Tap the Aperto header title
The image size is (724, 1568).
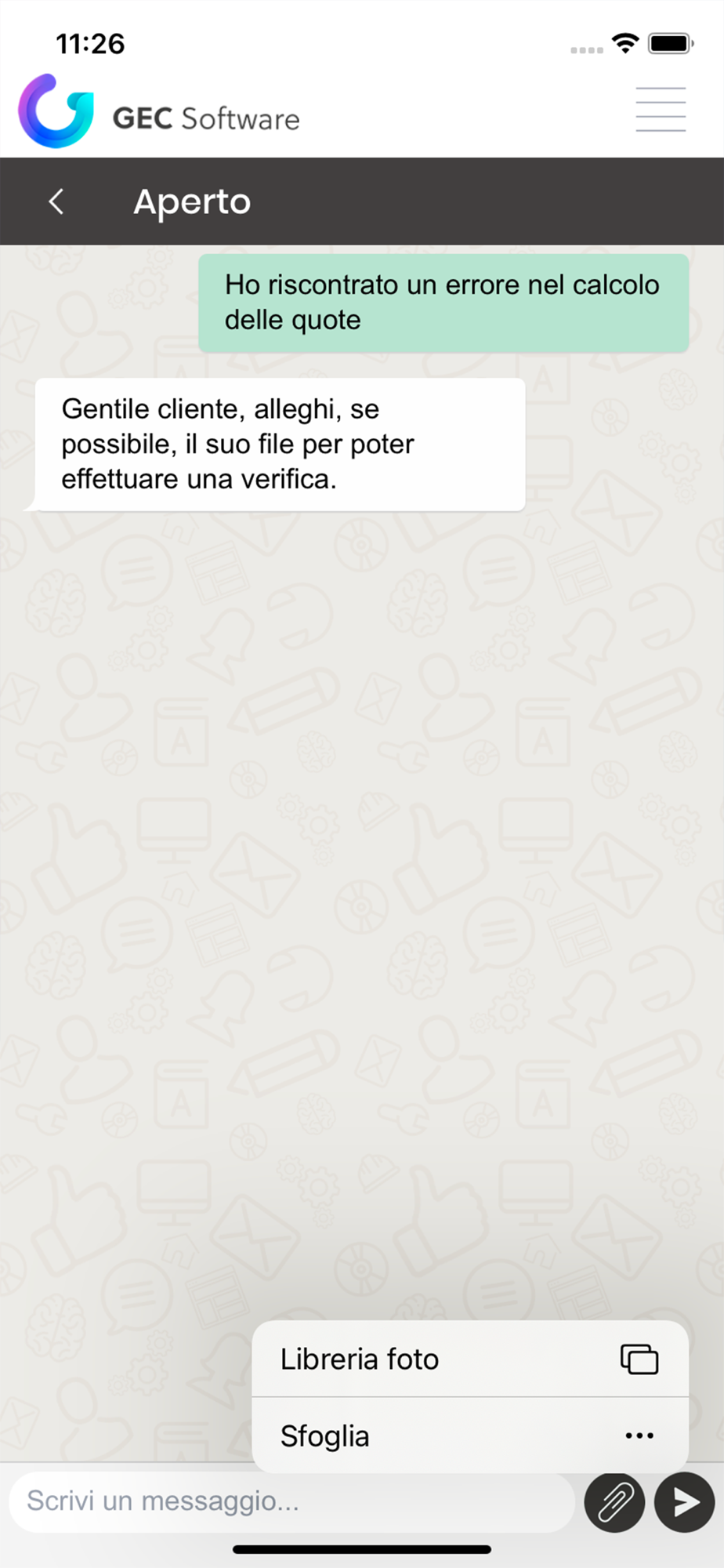(x=192, y=201)
